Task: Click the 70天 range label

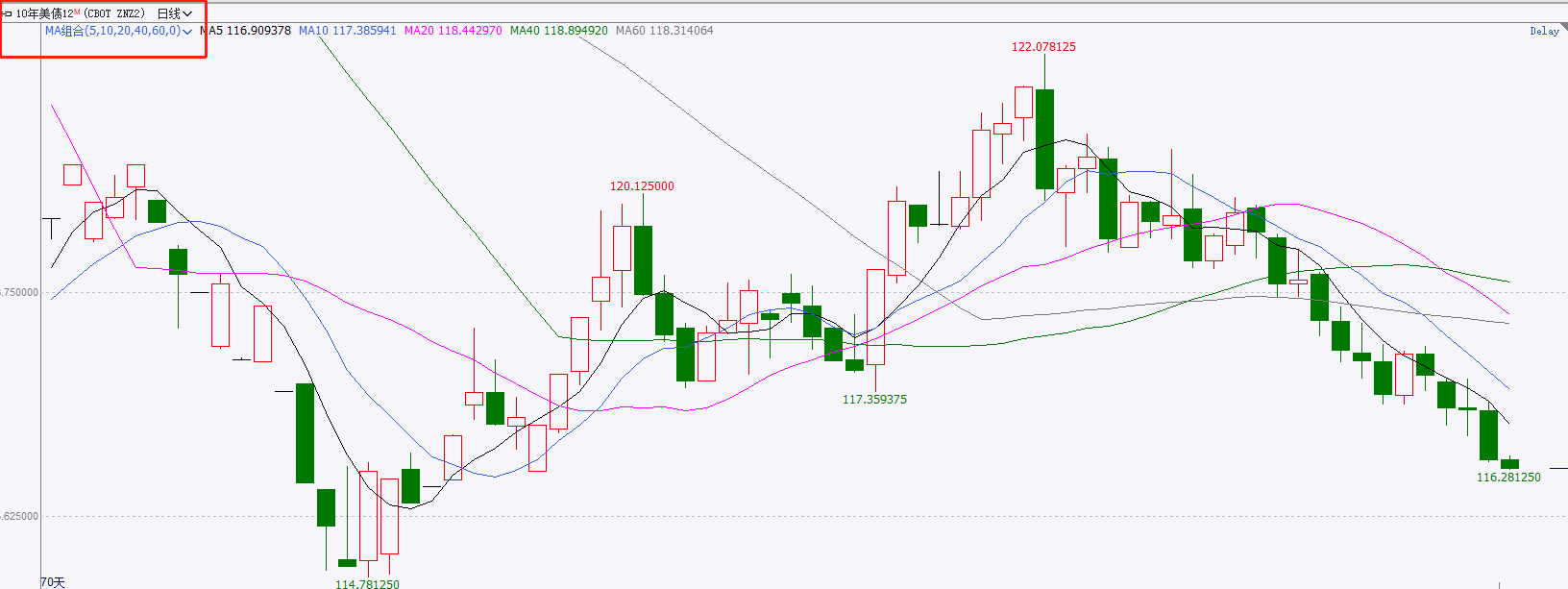Action: (53, 582)
